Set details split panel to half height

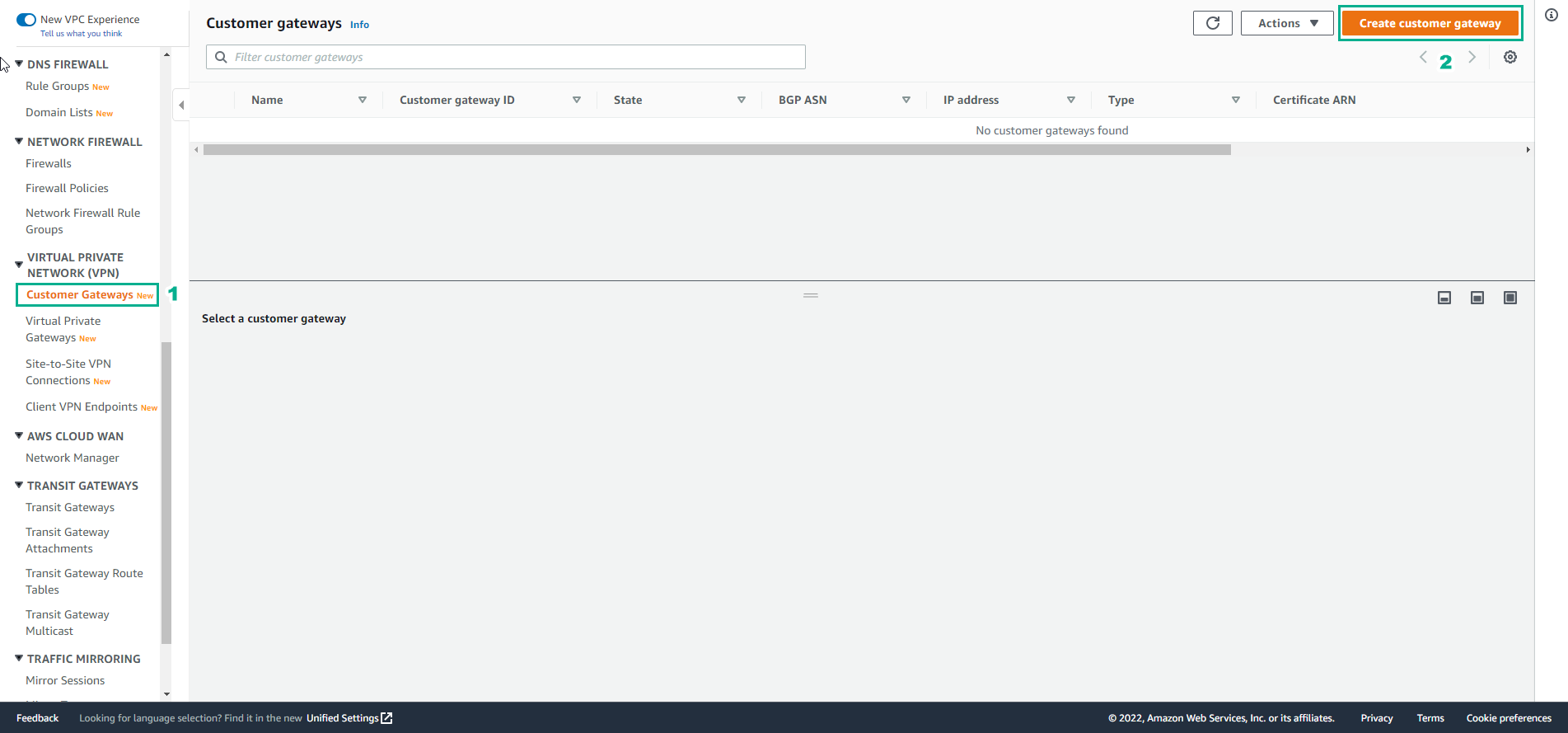click(x=1477, y=298)
